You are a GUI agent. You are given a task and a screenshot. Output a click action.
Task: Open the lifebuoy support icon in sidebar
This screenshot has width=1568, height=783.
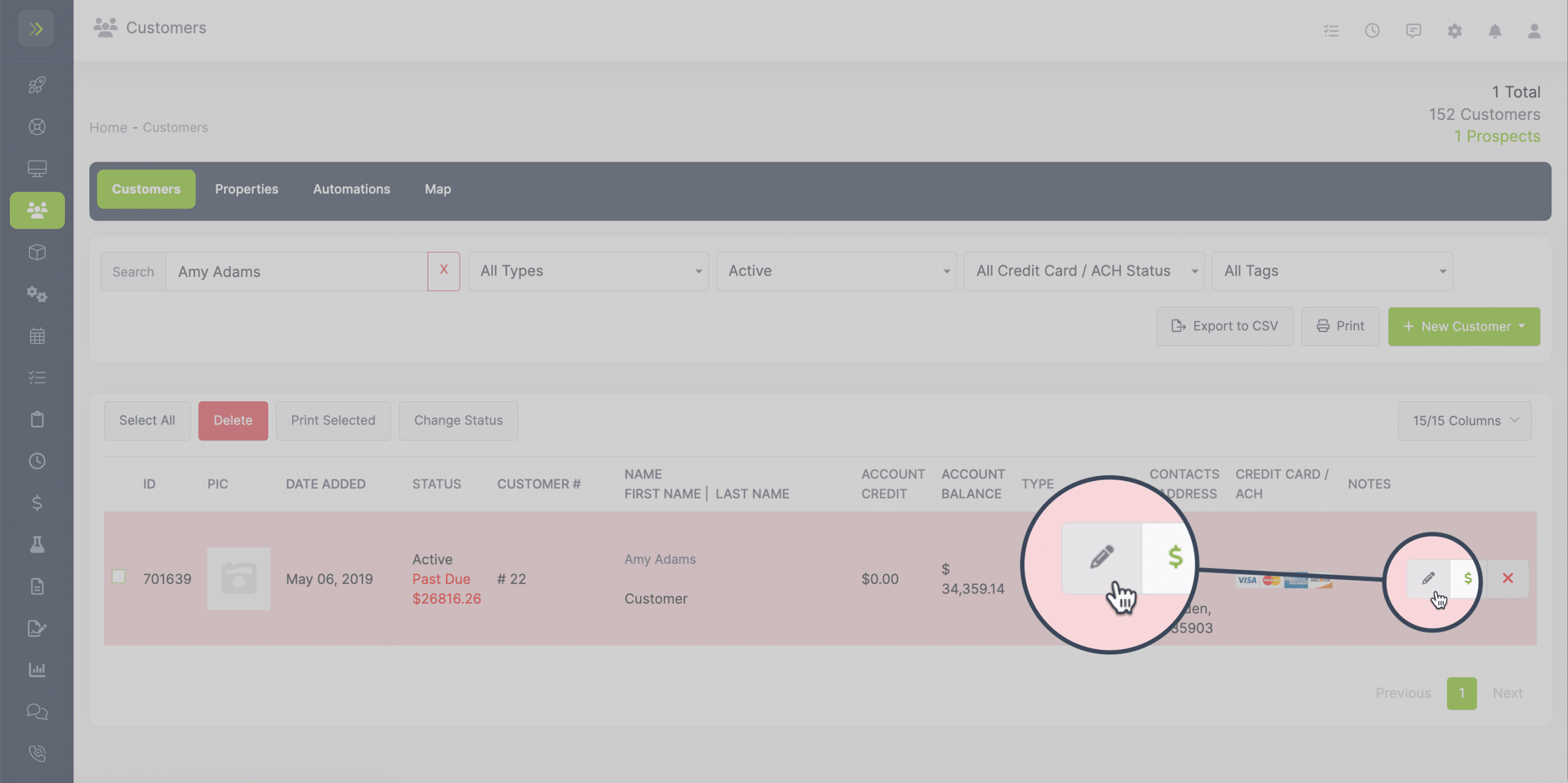[37, 127]
